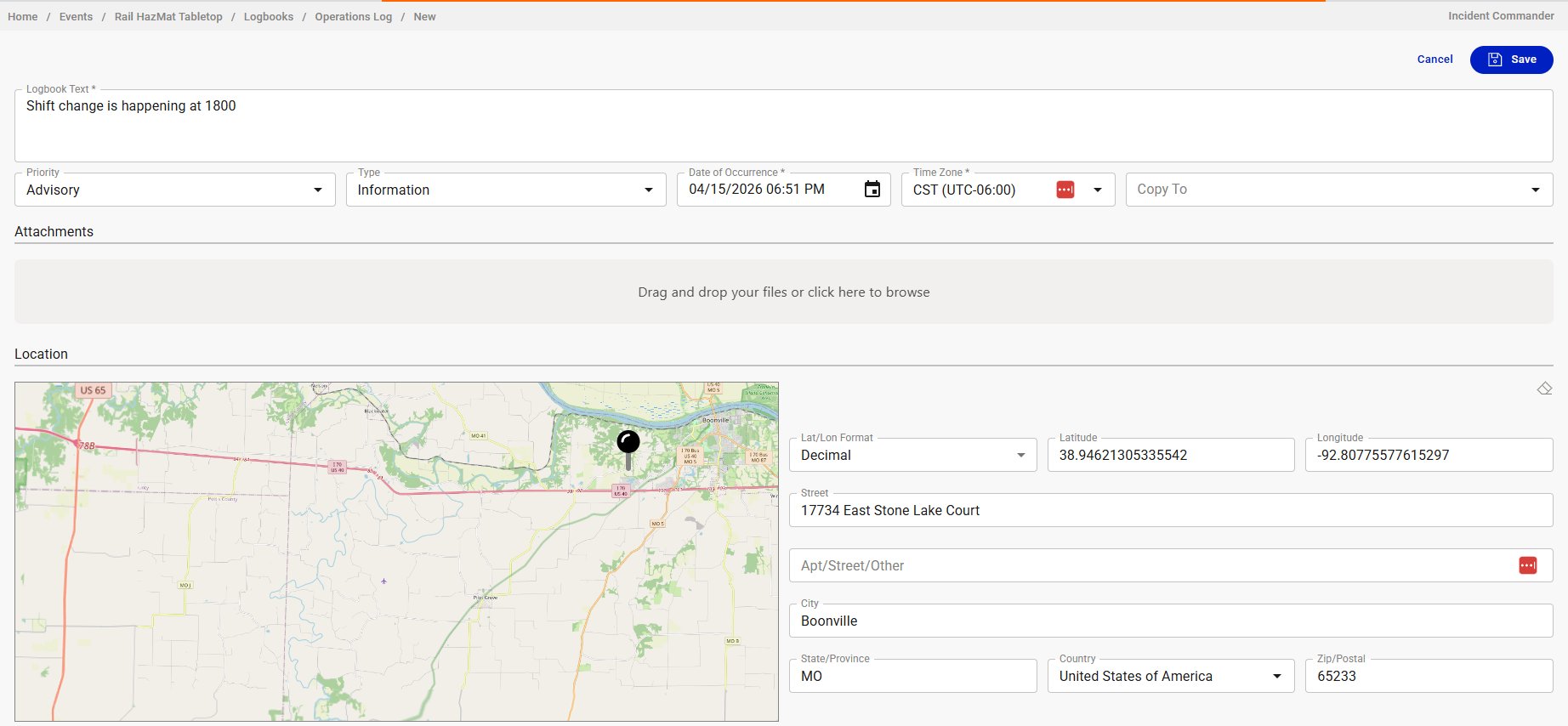Open the Date of Occurrence calendar picker
1568x726 pixels.
click(x=872, y=190)
